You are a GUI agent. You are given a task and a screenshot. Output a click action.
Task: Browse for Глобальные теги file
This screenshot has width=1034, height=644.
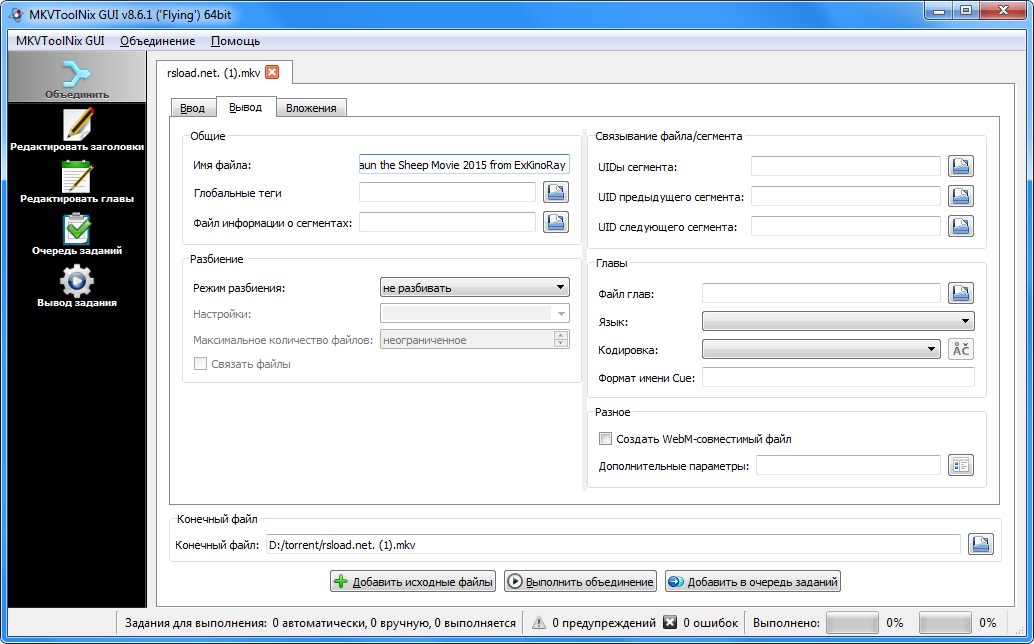pos(556,192)
